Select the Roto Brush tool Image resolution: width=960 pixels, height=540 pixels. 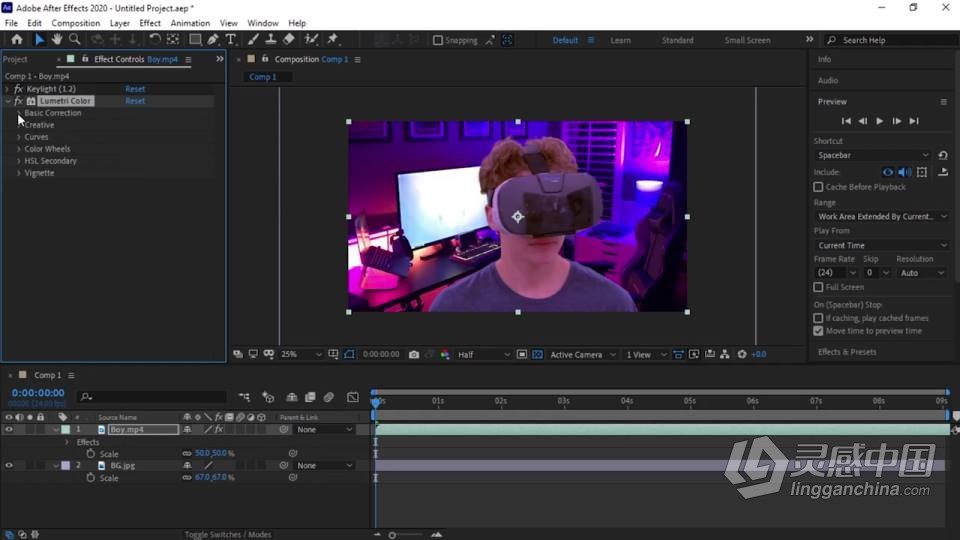pyautogui.click(x=311, y=40)
